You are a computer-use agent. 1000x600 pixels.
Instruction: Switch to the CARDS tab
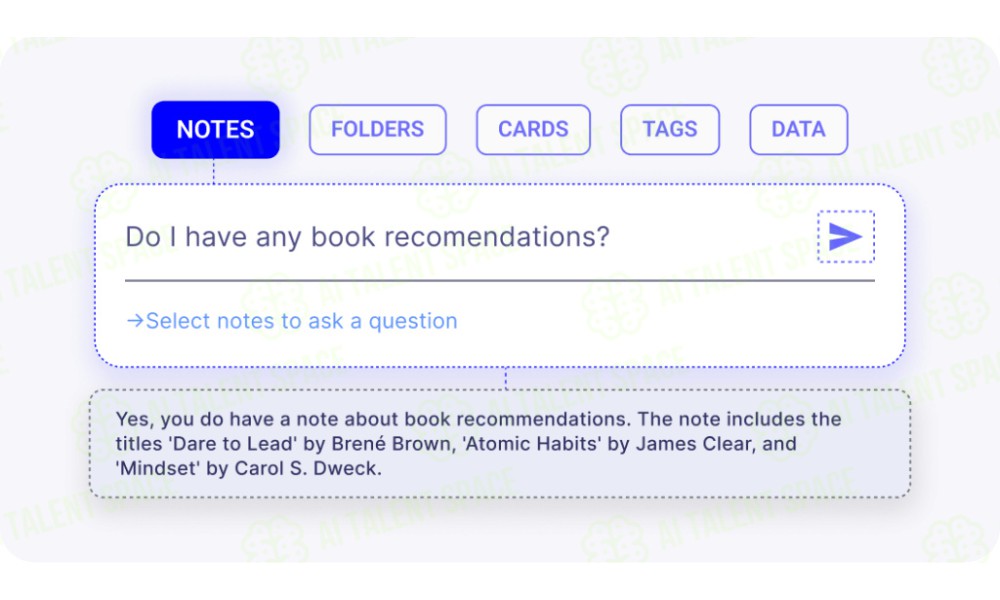[x=533, y=129]
